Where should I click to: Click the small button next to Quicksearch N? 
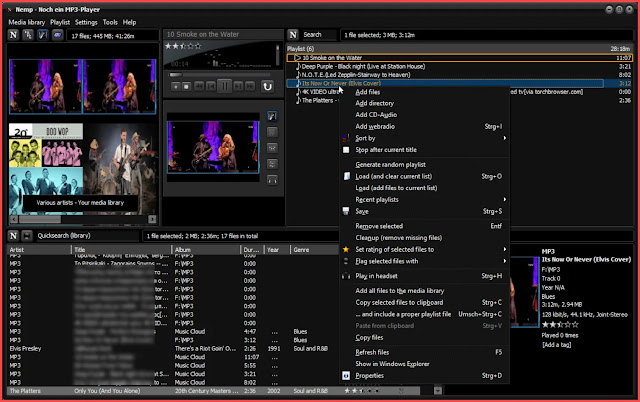point(27,236)
